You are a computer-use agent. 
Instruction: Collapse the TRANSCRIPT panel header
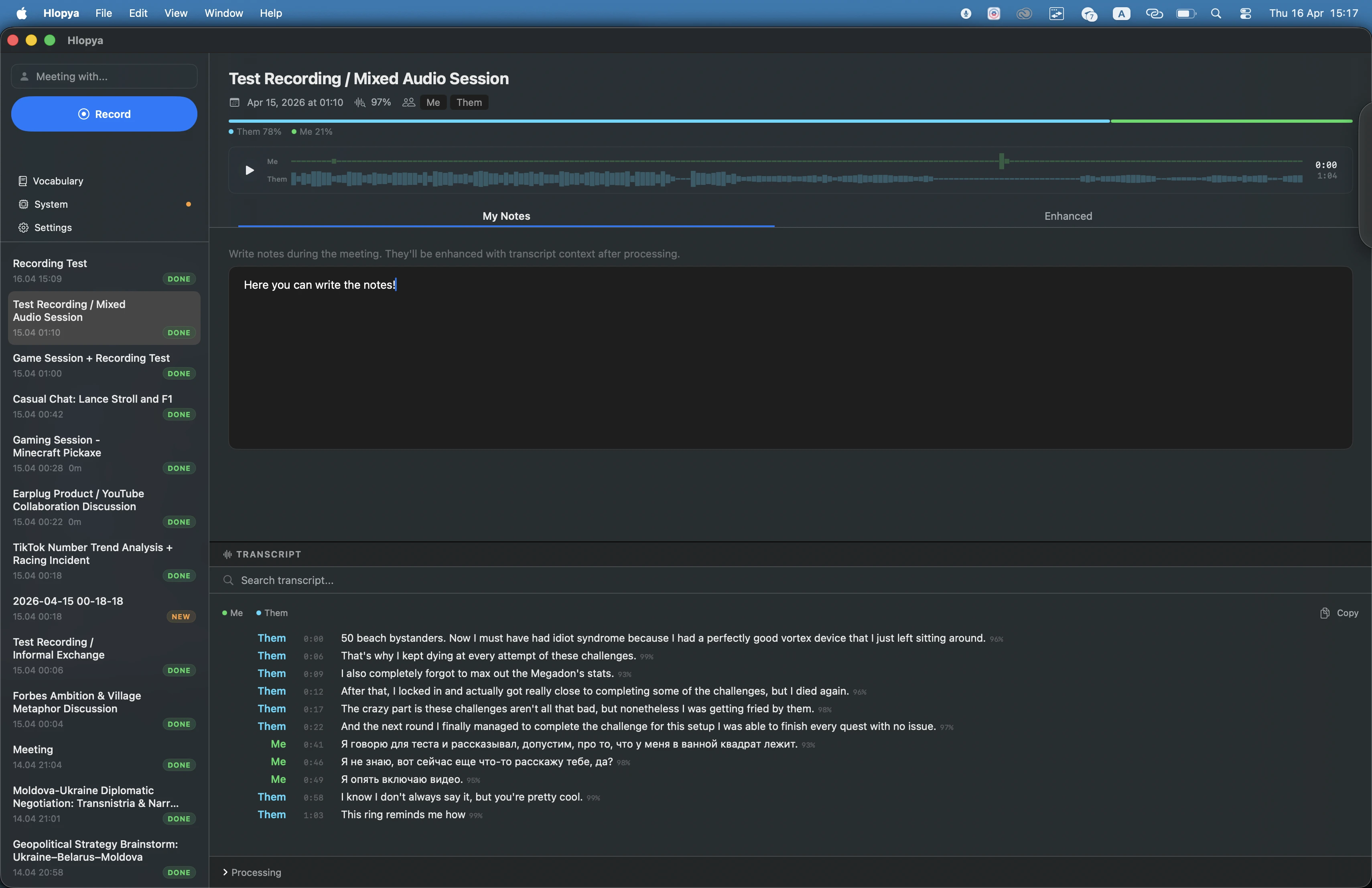pos(262,554)
